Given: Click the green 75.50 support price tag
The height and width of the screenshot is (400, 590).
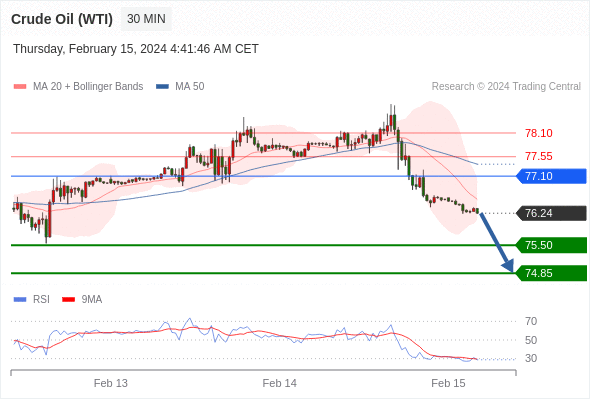Looking at the screenshot, I should [551, 245].
